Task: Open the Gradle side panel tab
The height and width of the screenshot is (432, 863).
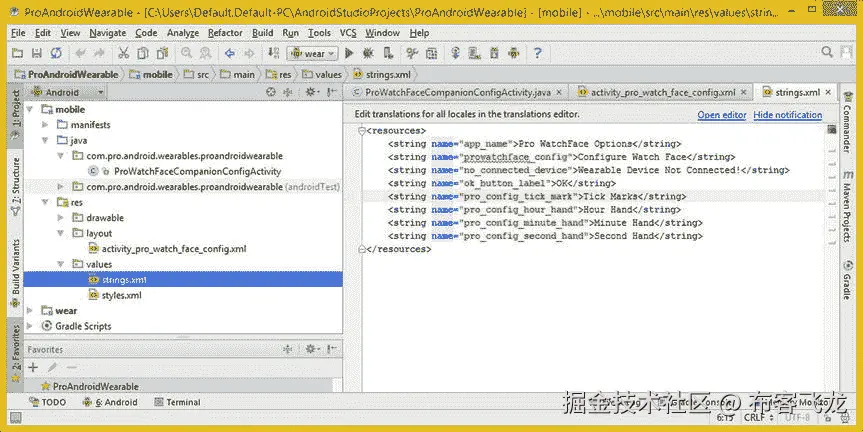Action: pos(848,280)
